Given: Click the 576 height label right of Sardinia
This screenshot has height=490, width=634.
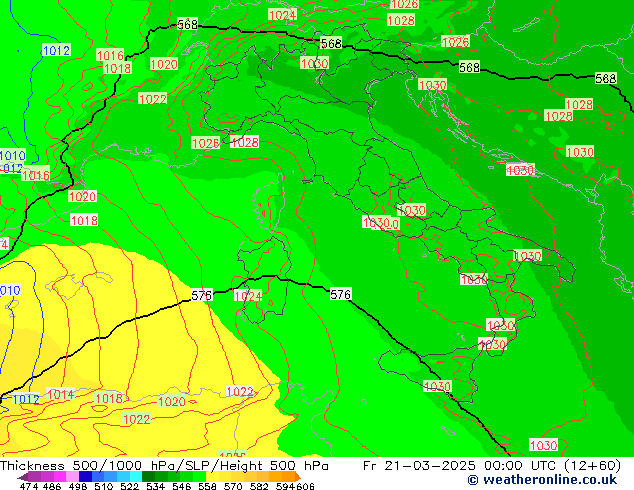Looking at the screenshot, I should click(x=340, y=294).
